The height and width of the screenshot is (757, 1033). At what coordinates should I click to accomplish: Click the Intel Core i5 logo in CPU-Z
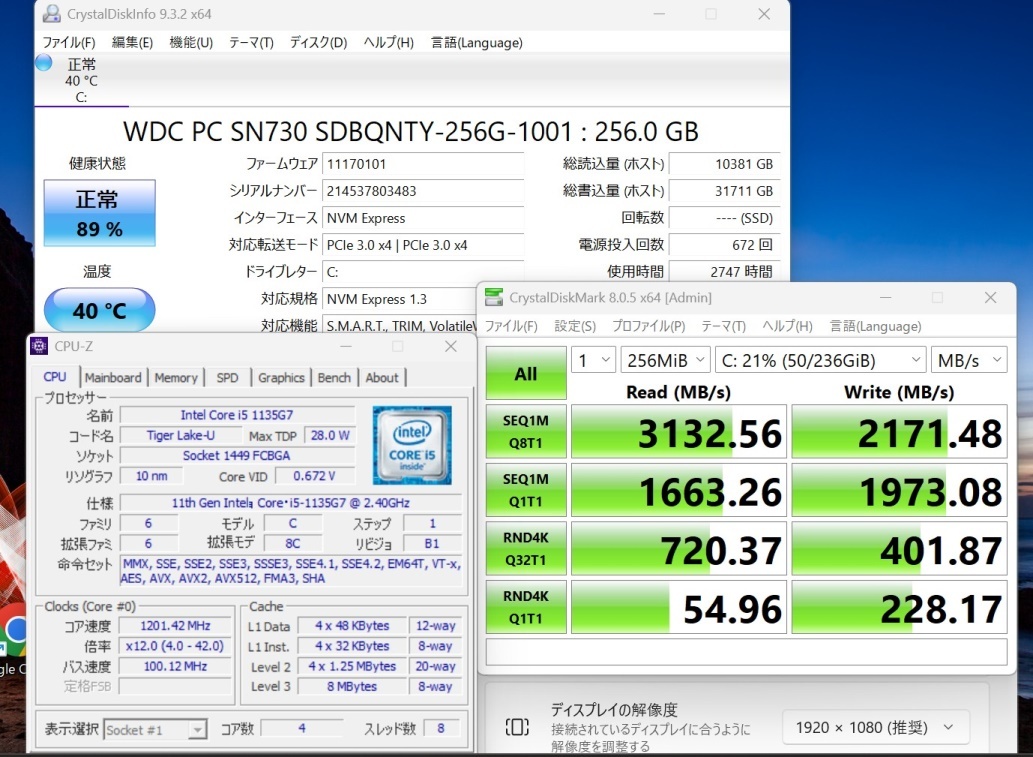[412, 445]
